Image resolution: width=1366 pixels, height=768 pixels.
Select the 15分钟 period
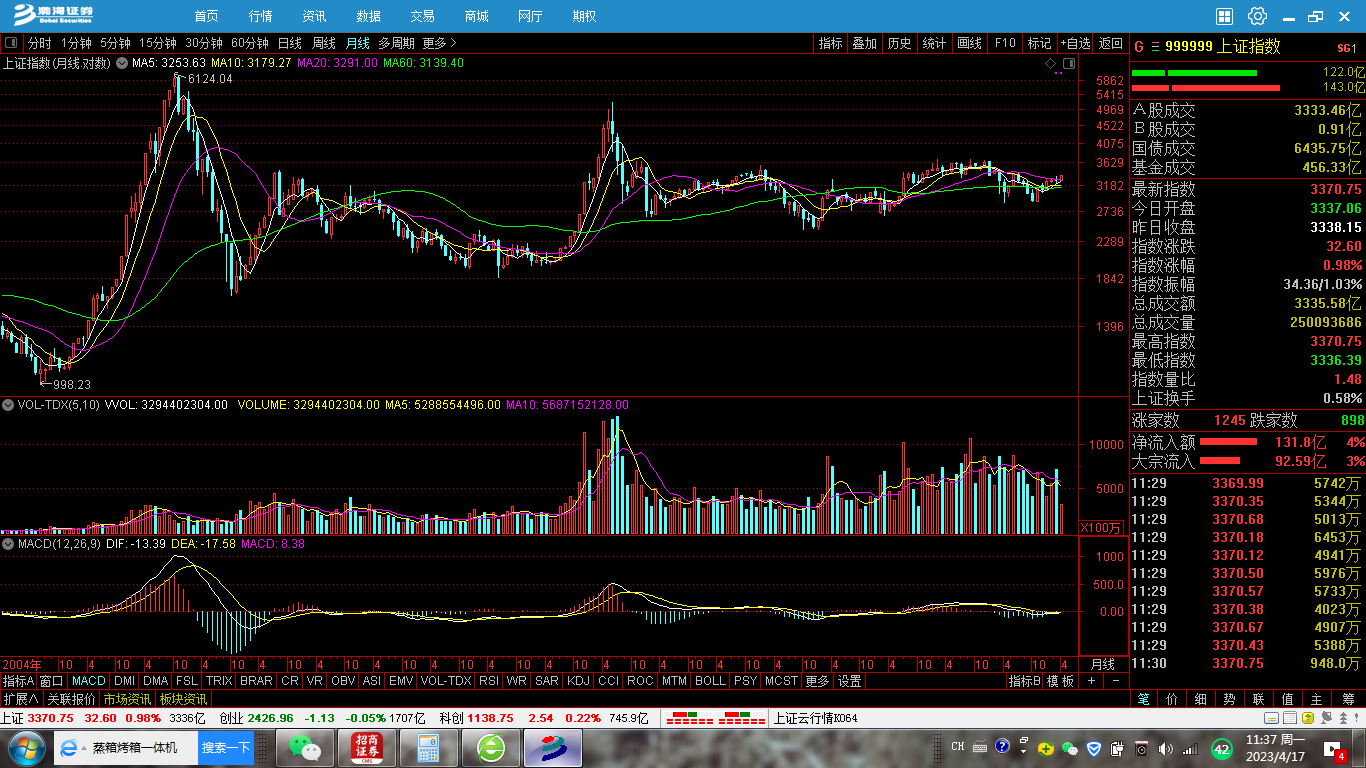158,43
